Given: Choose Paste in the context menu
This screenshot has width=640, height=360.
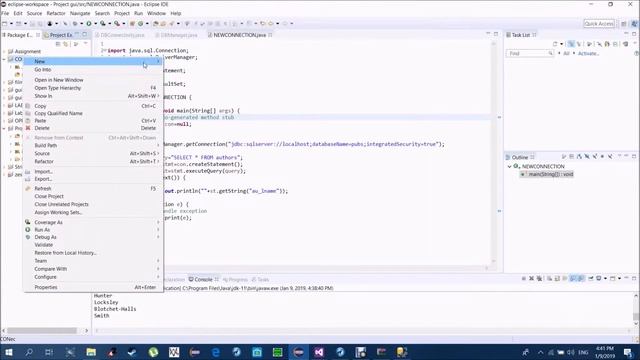Looking at the screenshot, I should (93, 121).
